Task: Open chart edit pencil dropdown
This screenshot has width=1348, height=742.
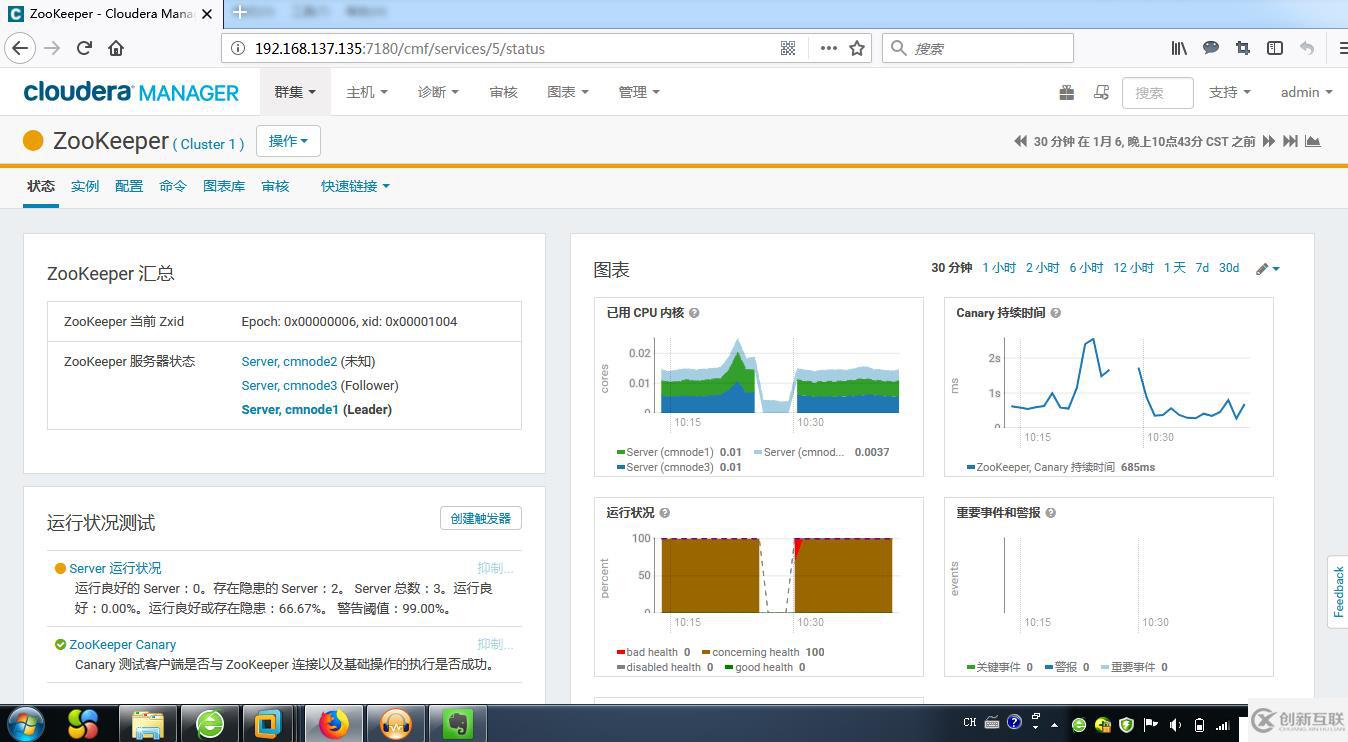Action: pyautogui.click(x=1268, y=268)
